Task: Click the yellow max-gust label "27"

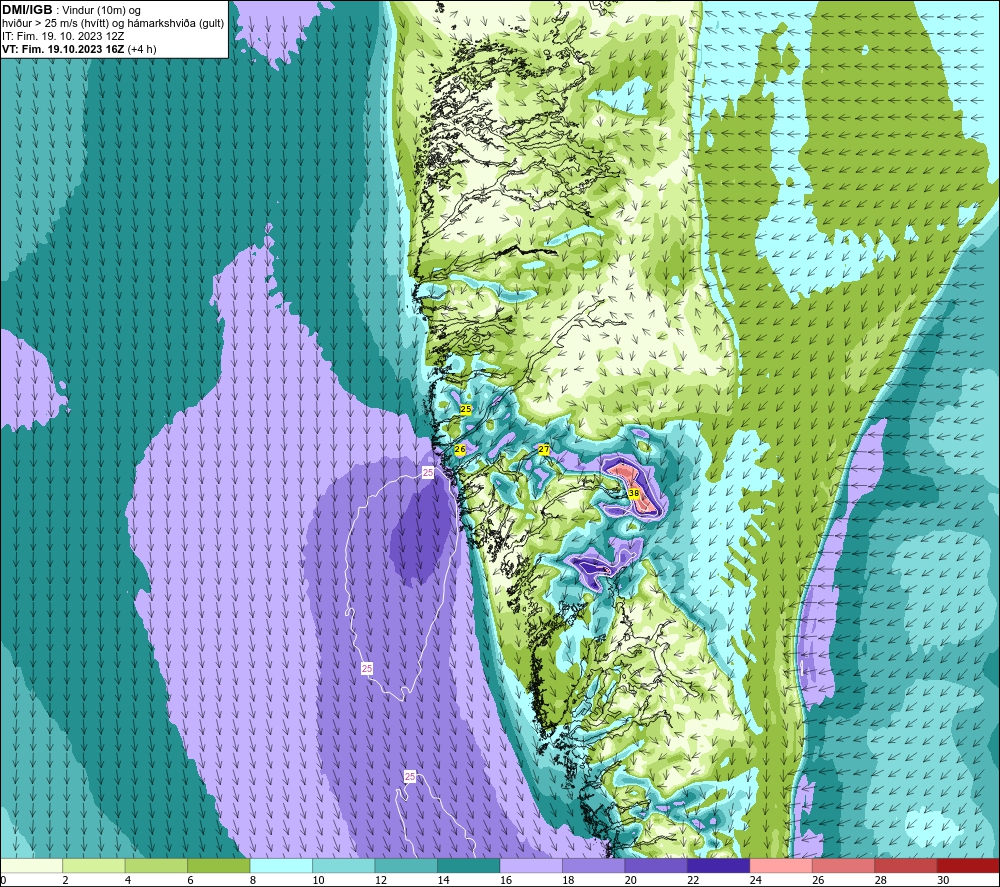Action: coord(544,450)
